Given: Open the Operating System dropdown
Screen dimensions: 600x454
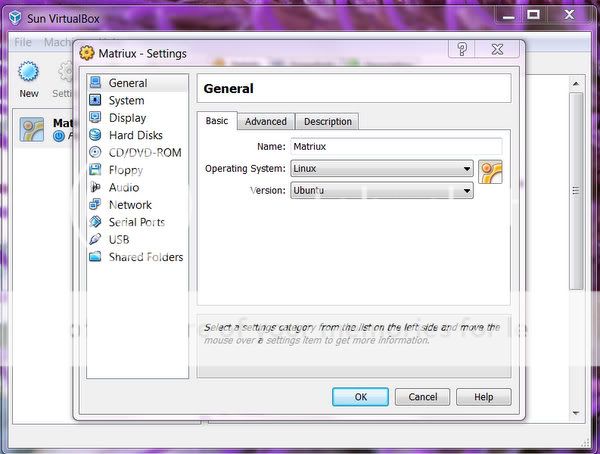Looking at the screenshot, I should coord(382,168).
